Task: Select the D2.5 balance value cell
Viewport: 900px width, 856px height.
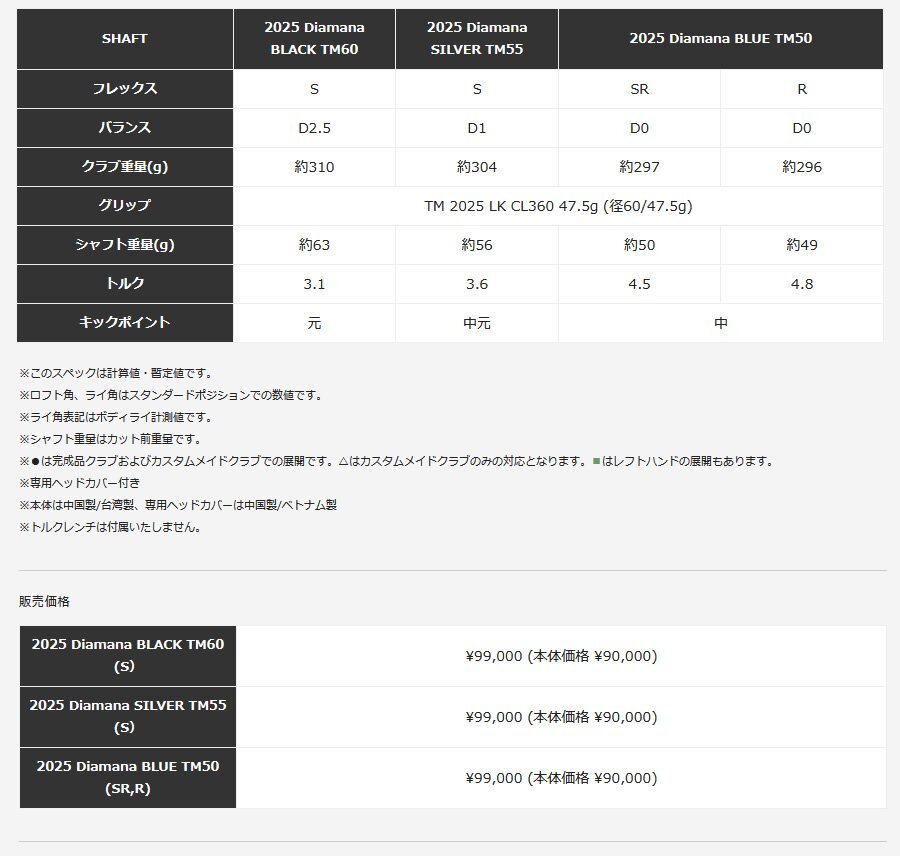Action: pos(314,128)
